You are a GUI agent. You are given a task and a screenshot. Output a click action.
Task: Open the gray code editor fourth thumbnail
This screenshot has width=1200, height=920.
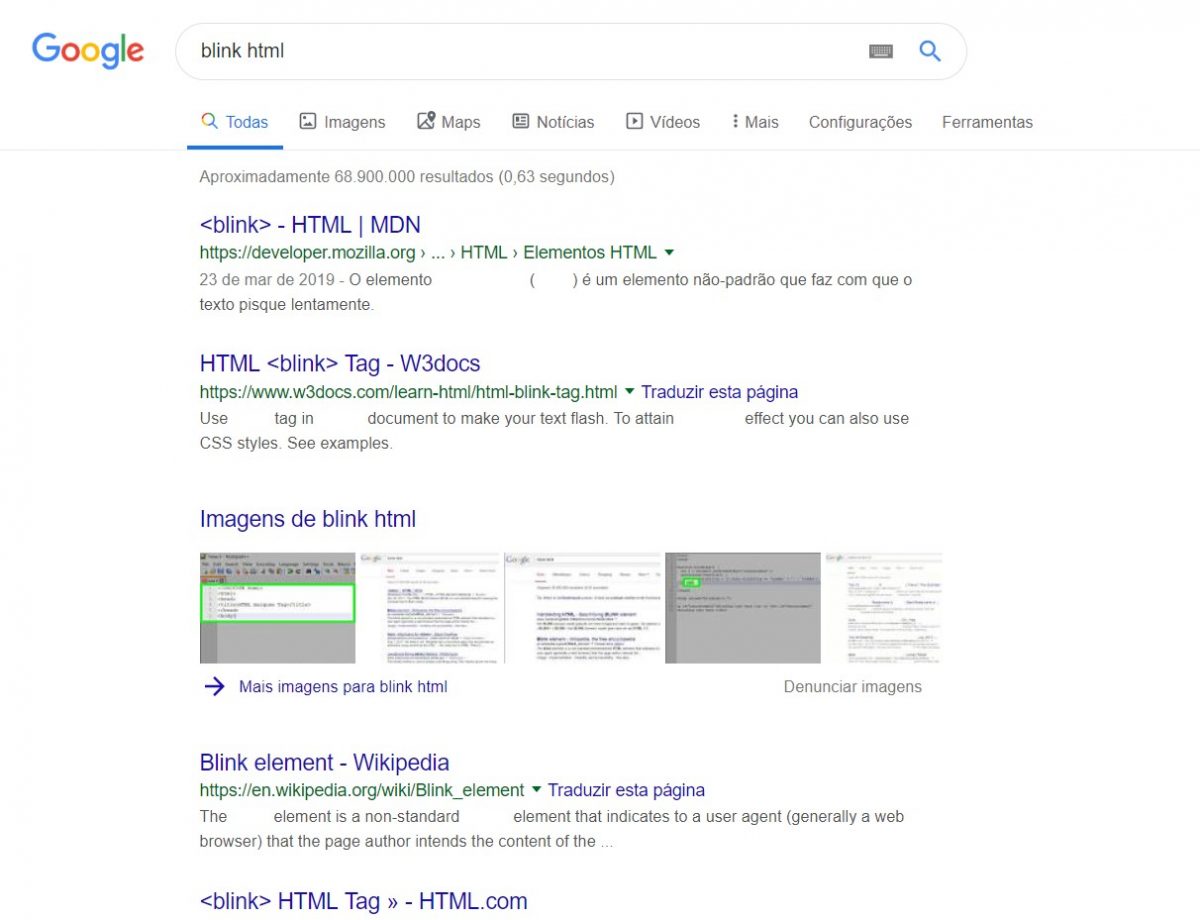point(743,607)
